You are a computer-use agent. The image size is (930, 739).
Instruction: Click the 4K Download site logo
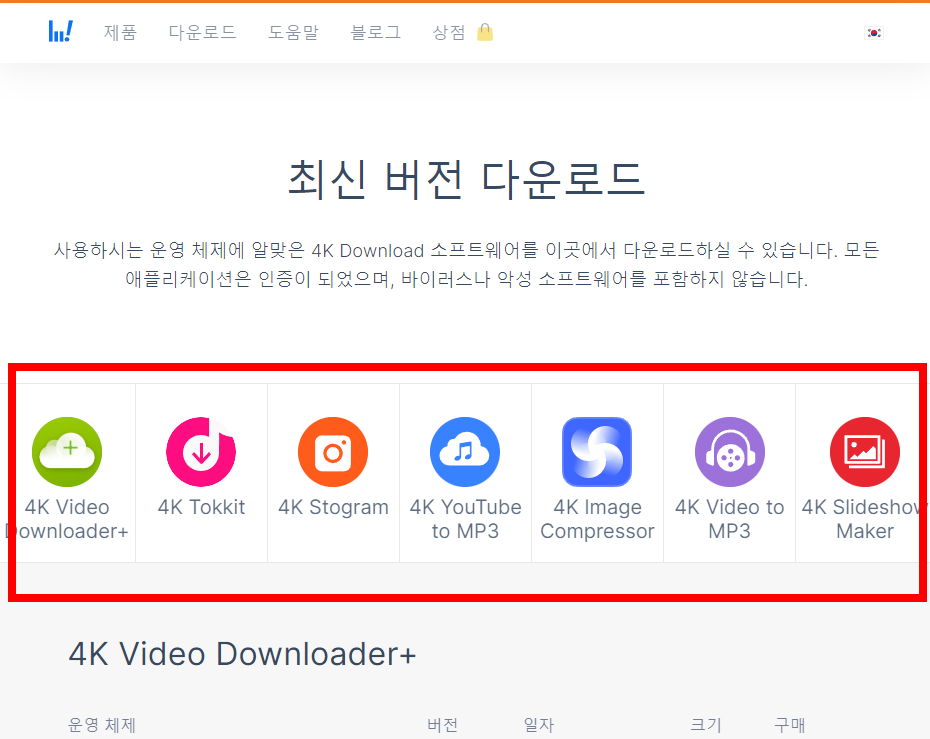click(61, 31)
